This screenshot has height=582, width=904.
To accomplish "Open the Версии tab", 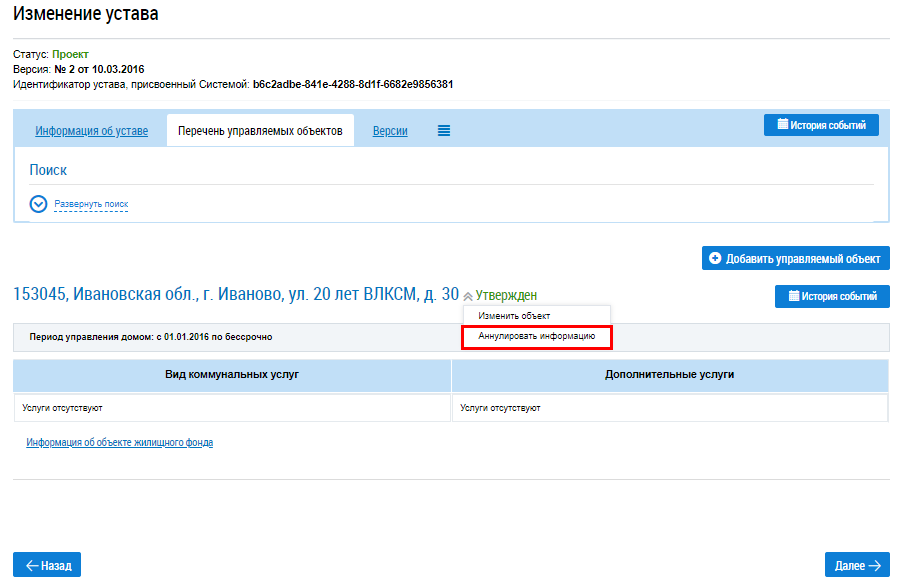I will pyautogui.click(x=390, y=131).
